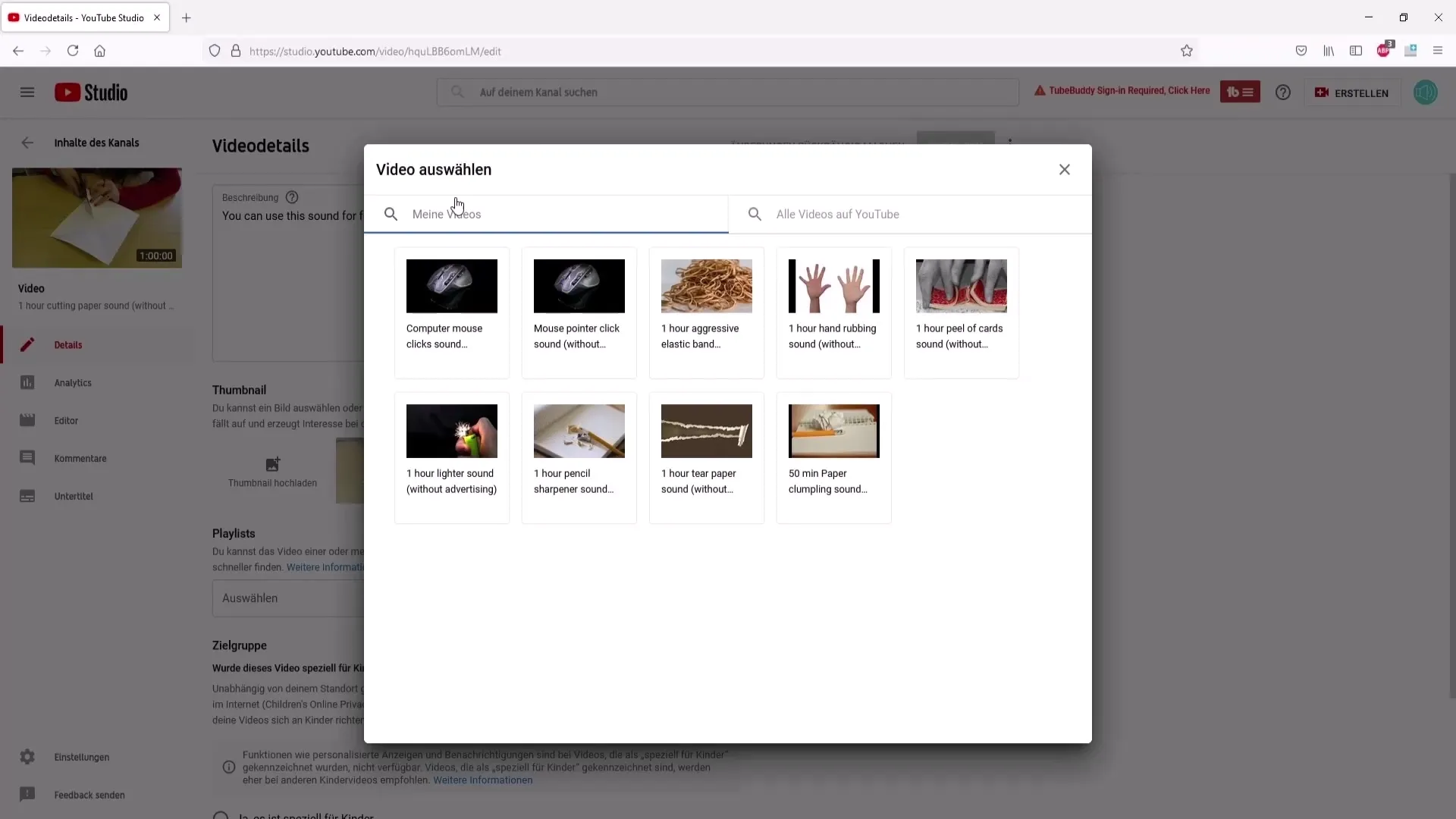This screenshot has width=1456, height=819.
Task: Click close button on Video auswählen dialog
Action: pos(1064,169)
